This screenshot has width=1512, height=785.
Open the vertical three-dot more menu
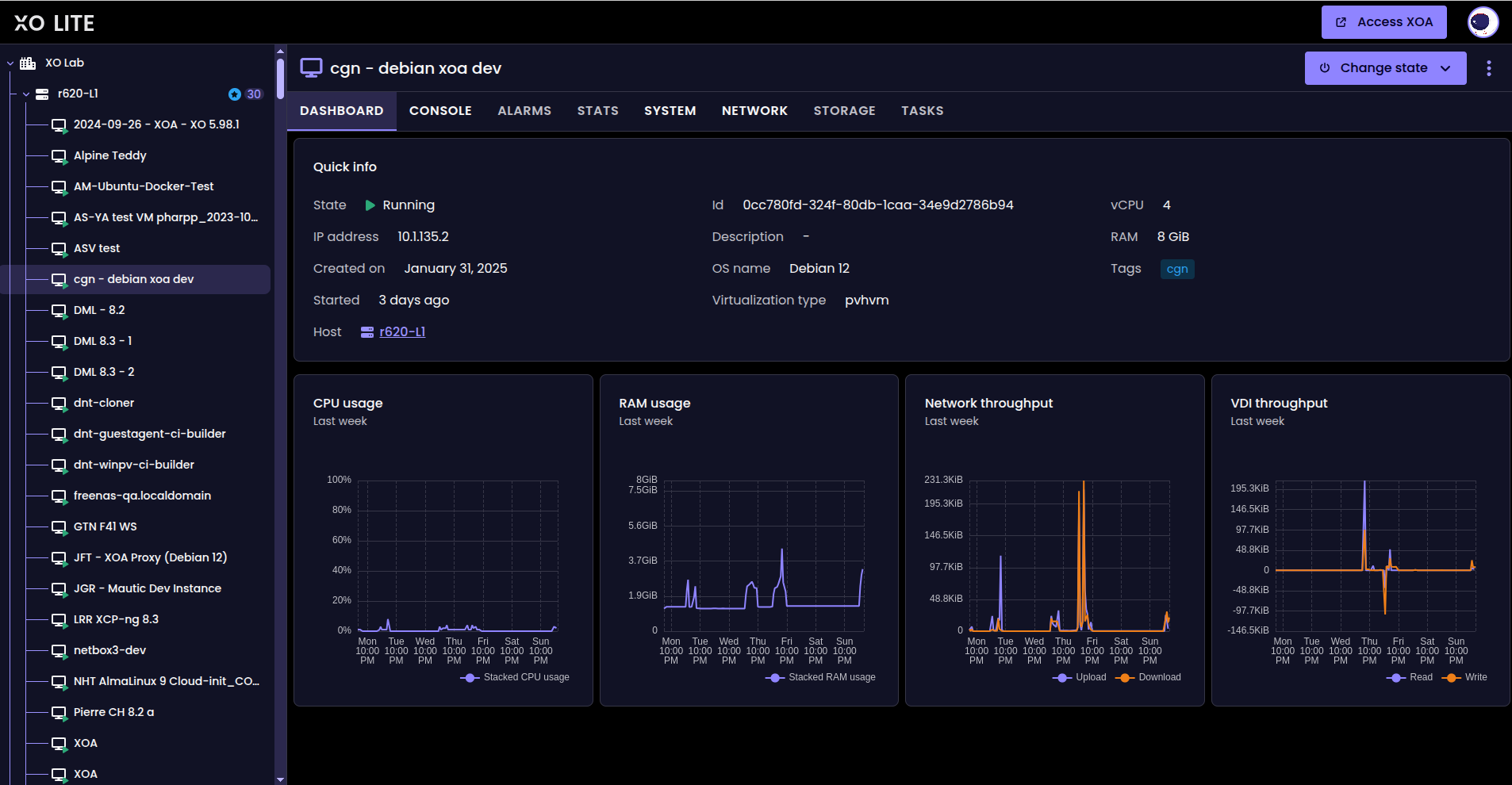pyautogui.click(x=1489, y=68)
